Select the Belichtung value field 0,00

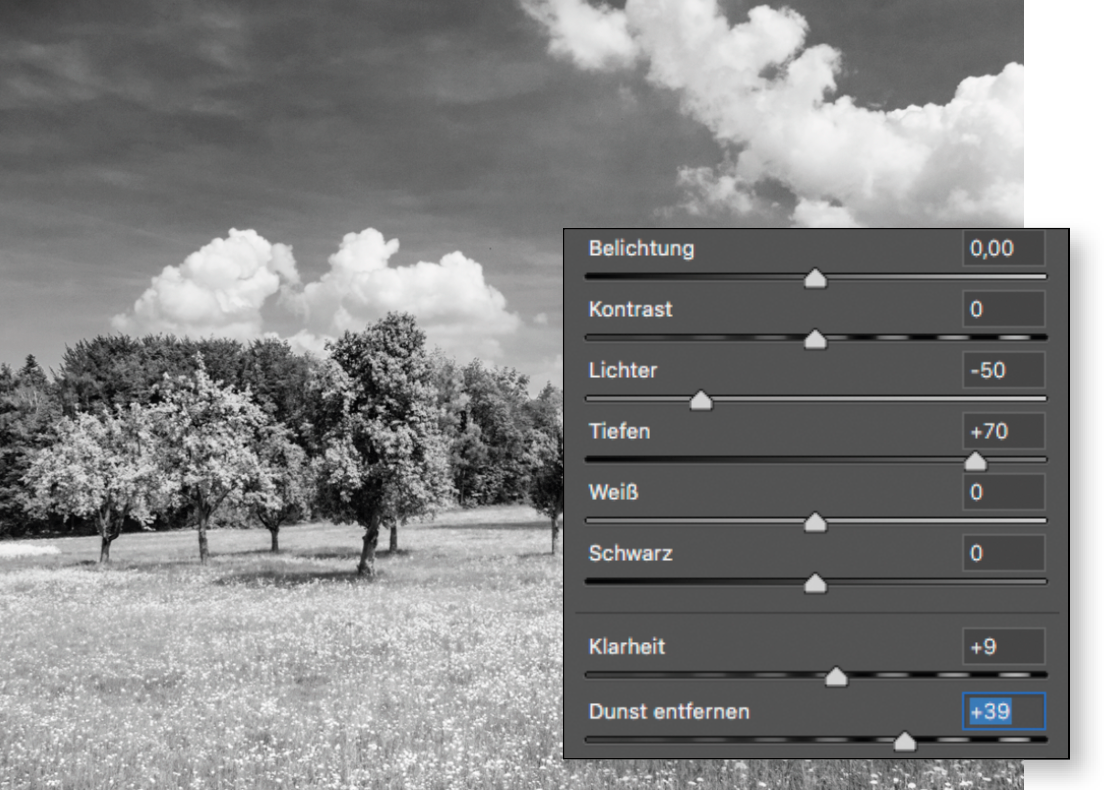click(1003, 248)
